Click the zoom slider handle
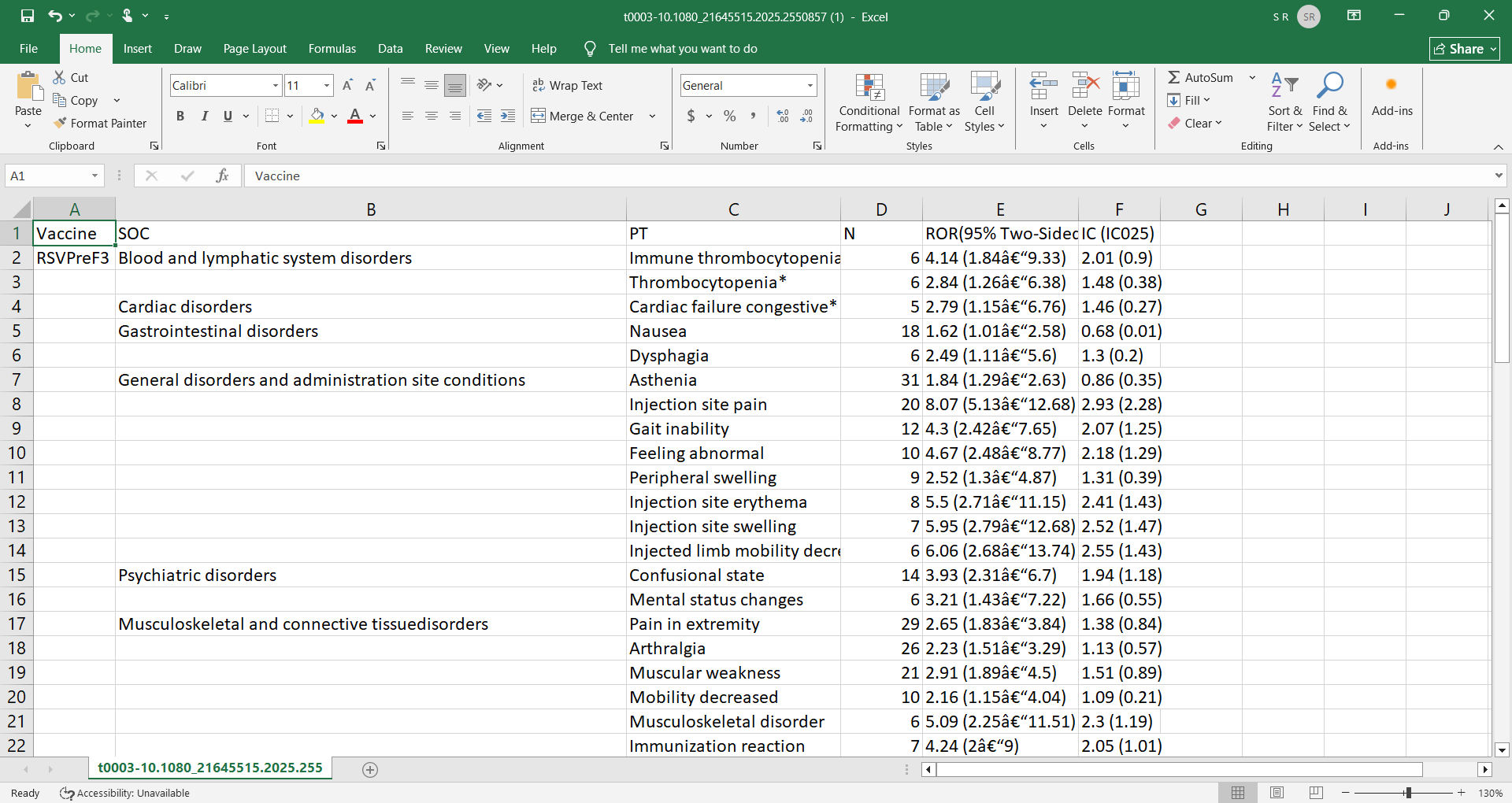 tap(1408, 793)
